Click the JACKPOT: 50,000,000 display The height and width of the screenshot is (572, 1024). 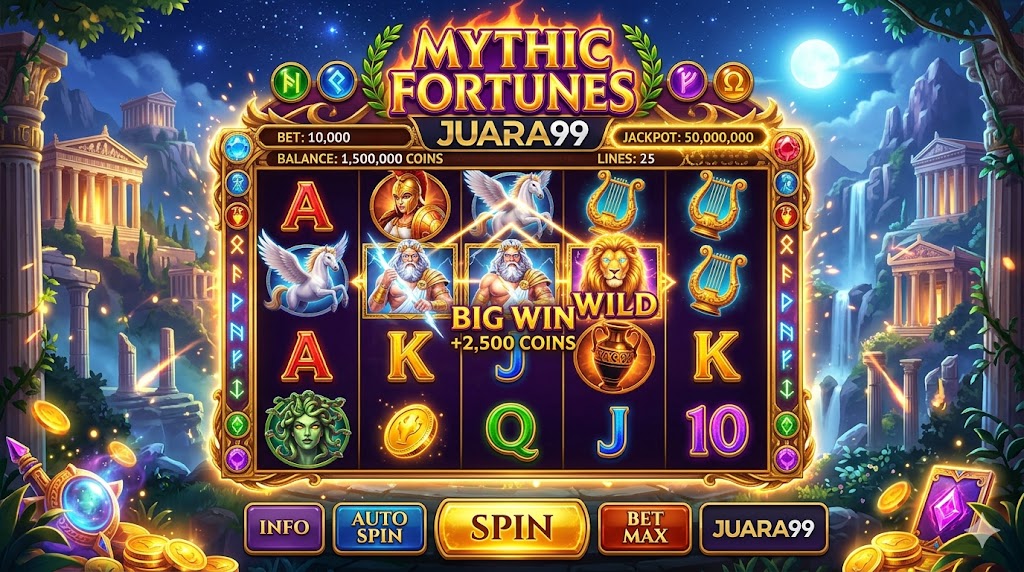pyautogui.click(x=688, y=137)
